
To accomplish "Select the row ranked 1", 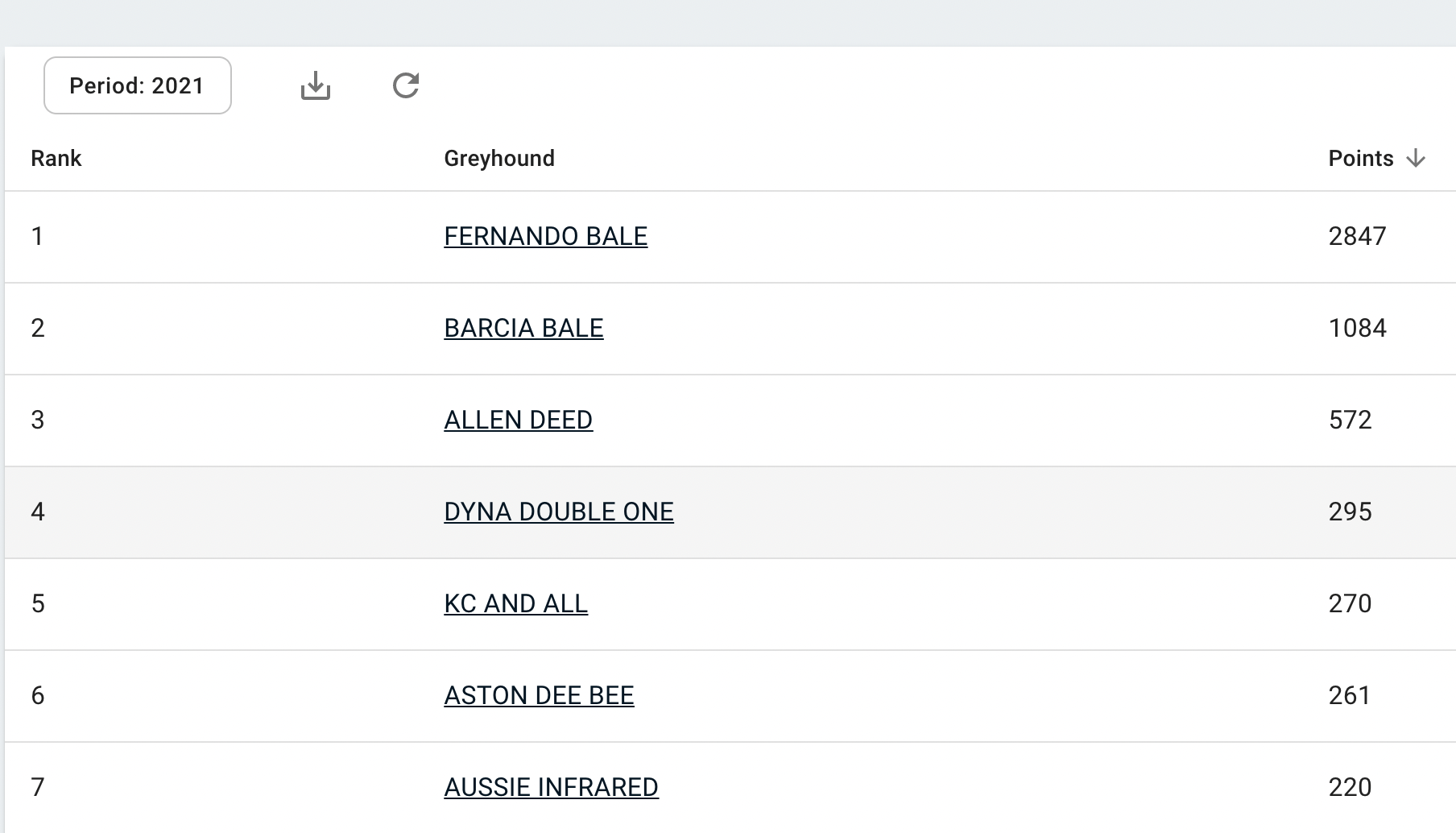I will pyautogui.click(x=730, y=237).
